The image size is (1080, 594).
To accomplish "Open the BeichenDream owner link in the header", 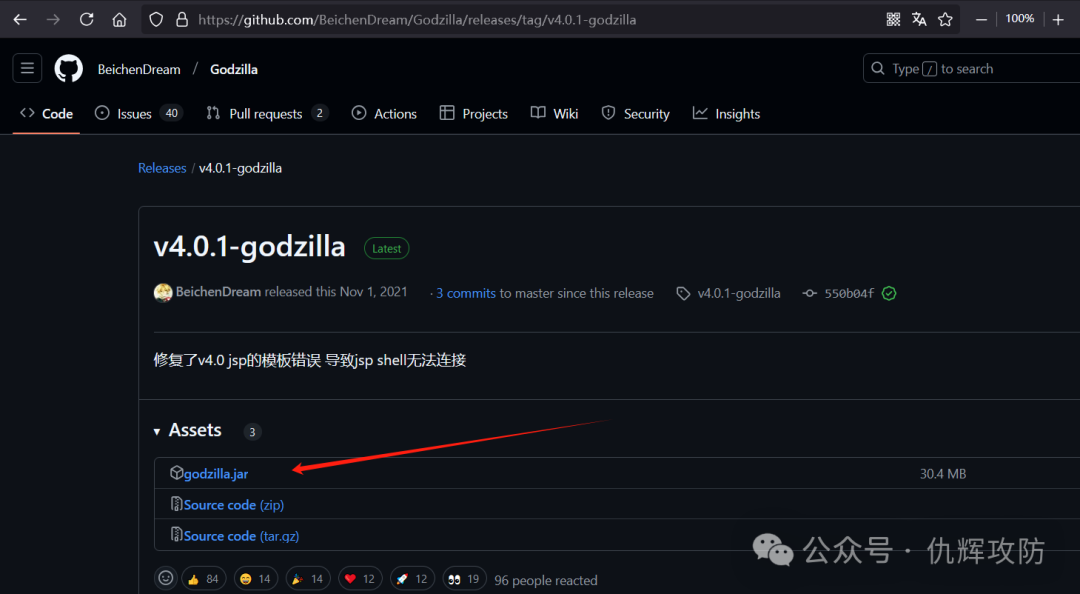I will tap(139, 69).
